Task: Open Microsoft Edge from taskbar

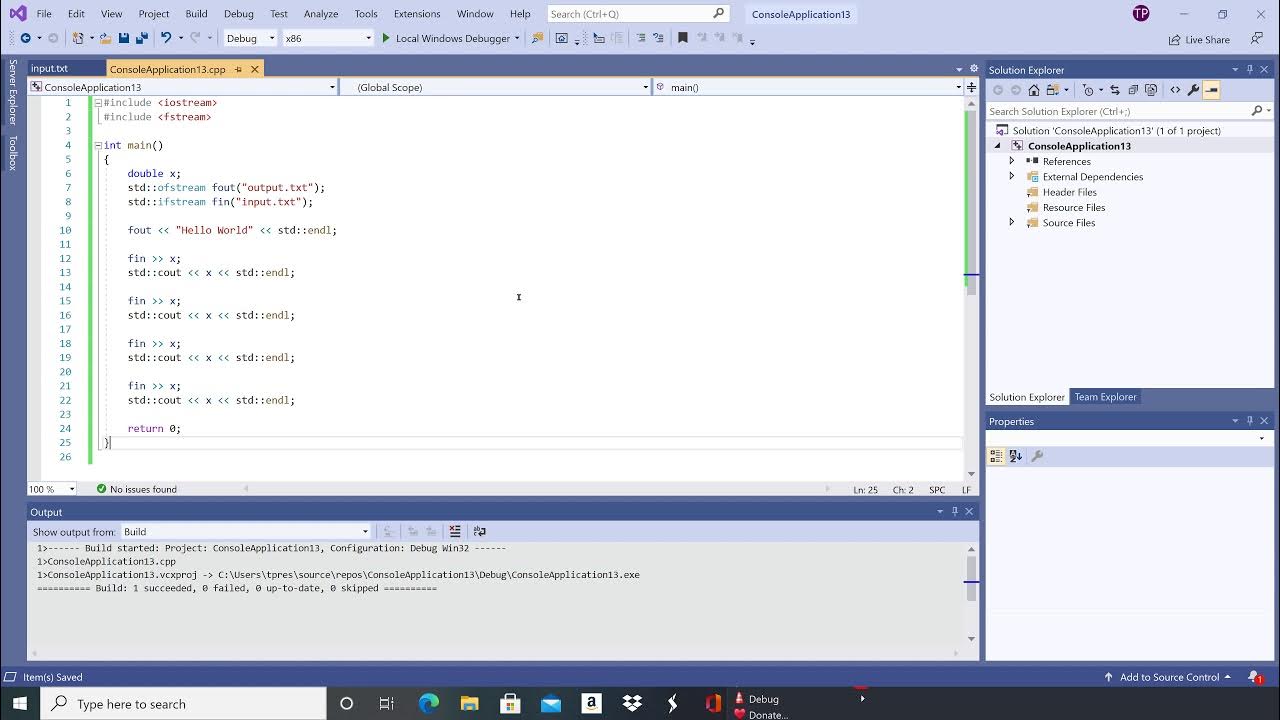Action: (x=428, y=704)
